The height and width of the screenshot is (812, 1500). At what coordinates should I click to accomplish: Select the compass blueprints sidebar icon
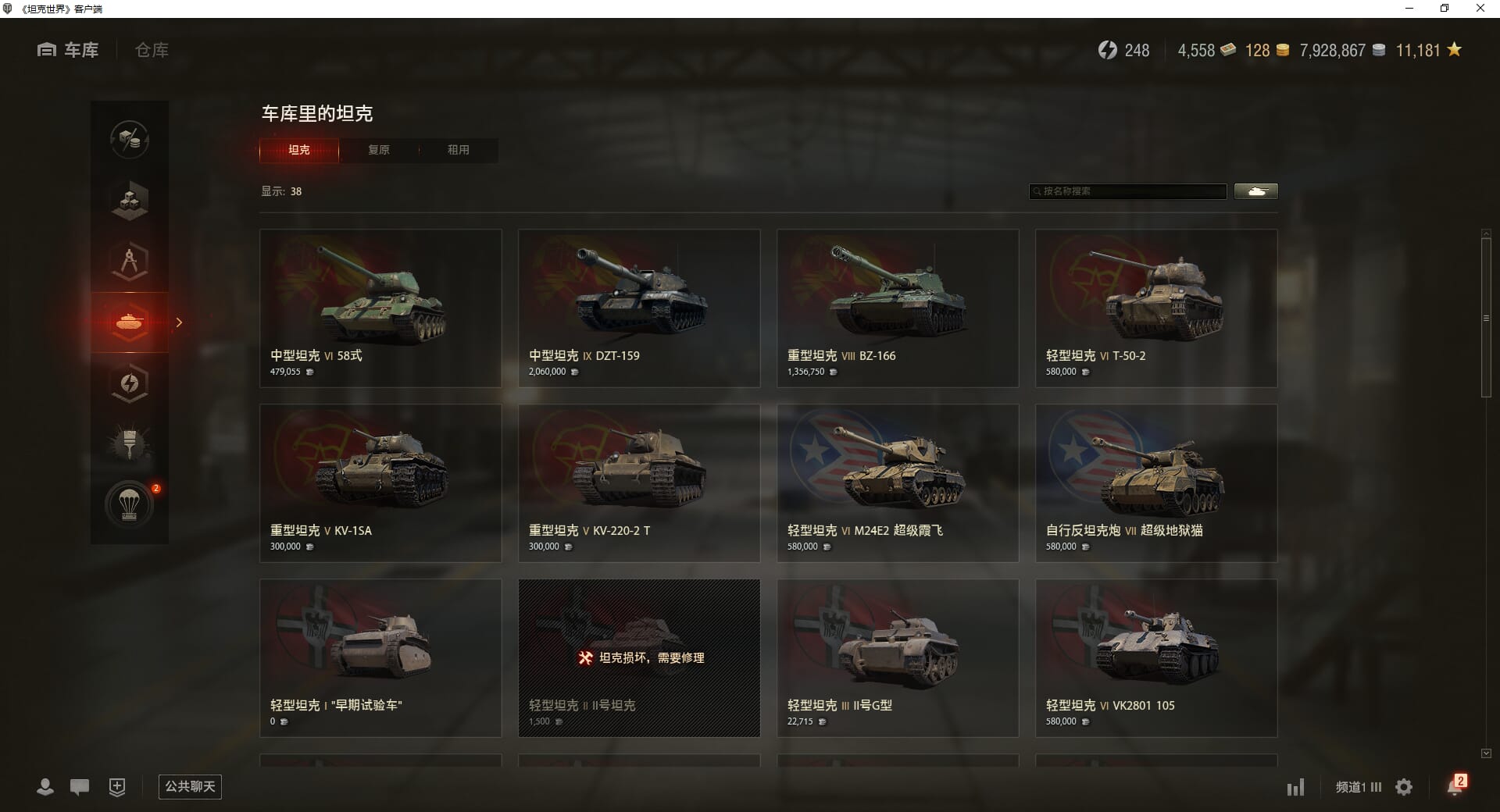130,262
